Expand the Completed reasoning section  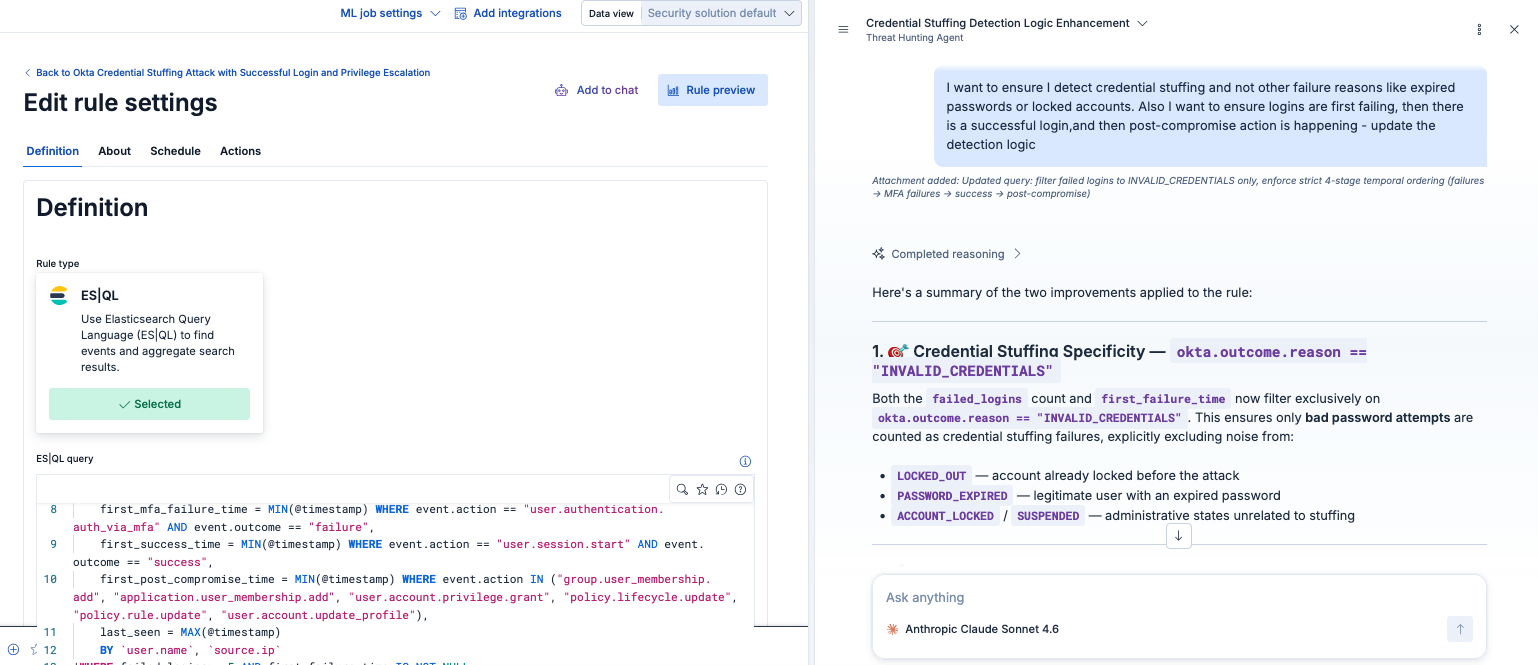947,254
